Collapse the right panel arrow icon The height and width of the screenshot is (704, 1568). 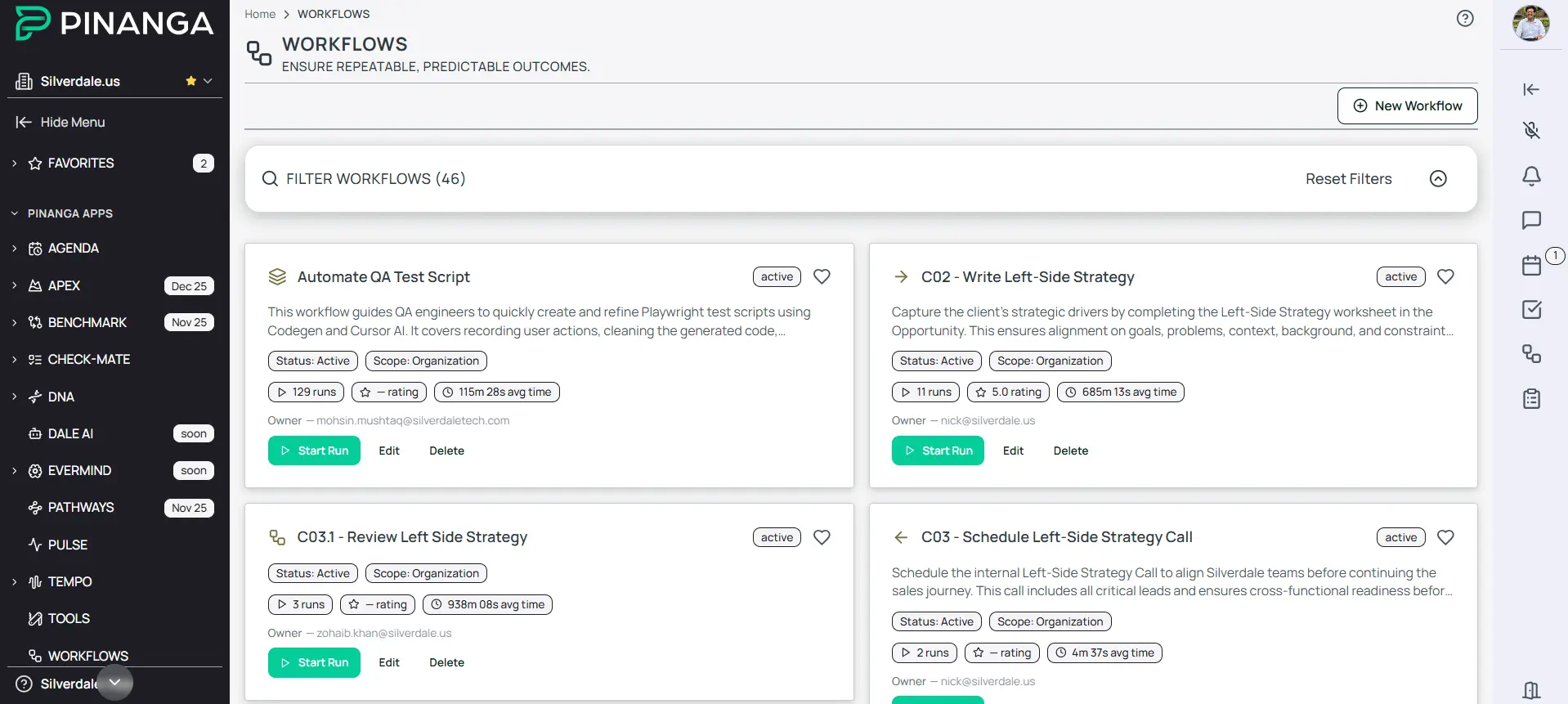click(x=1531, y=89)
